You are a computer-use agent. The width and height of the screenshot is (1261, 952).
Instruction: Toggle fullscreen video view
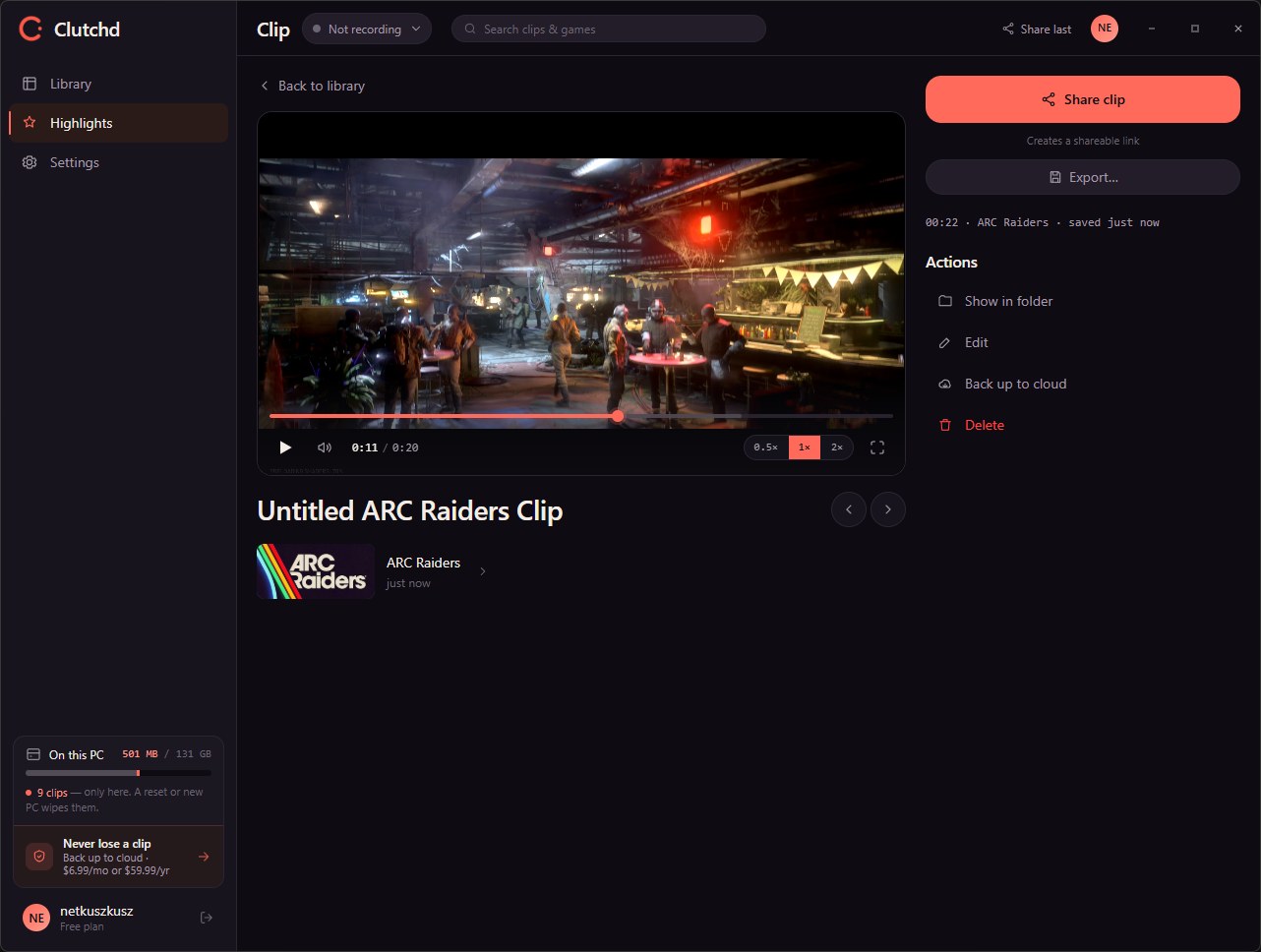pyautogui.click(x=877, y=447)
